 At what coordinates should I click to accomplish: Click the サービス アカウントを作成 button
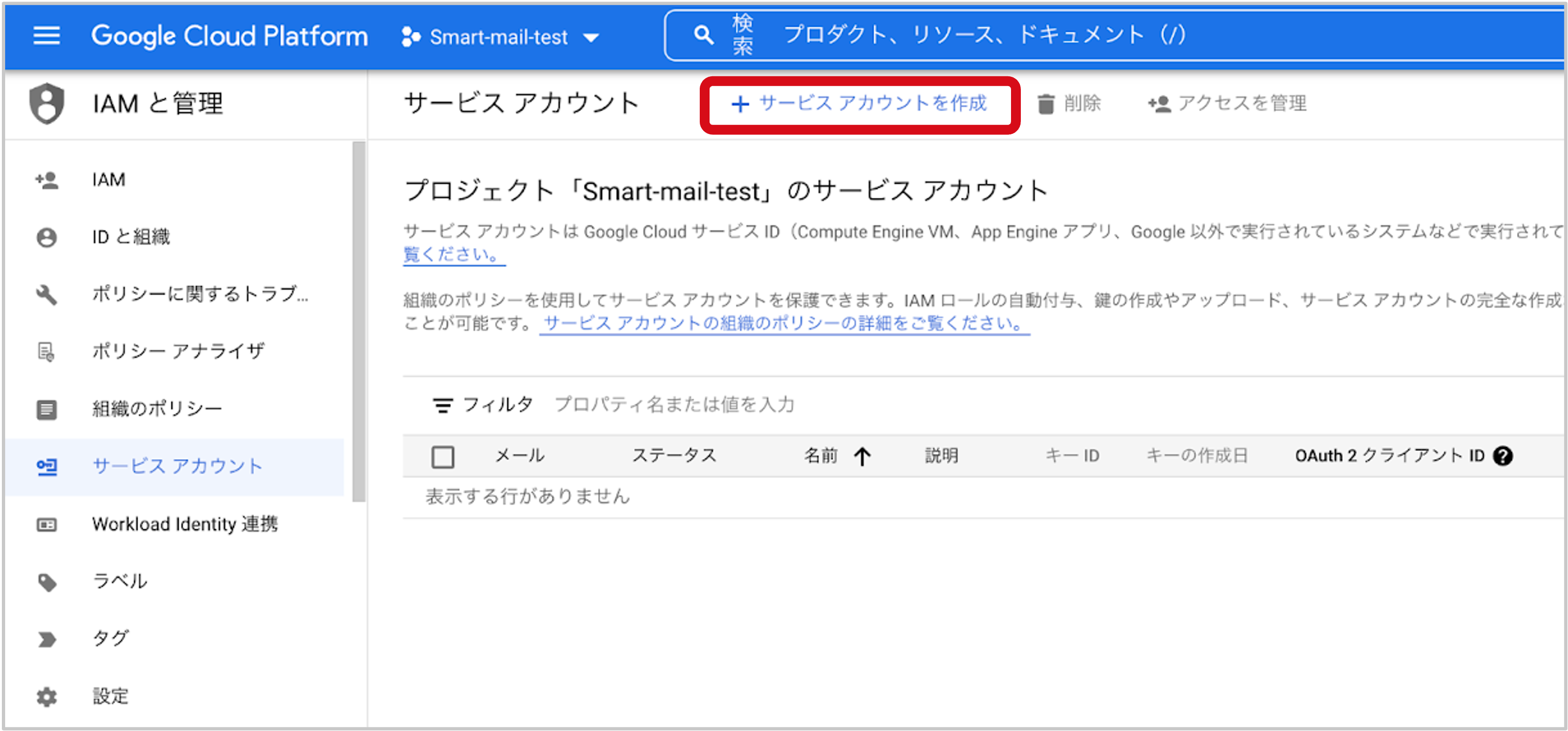[x=859, y=104]
